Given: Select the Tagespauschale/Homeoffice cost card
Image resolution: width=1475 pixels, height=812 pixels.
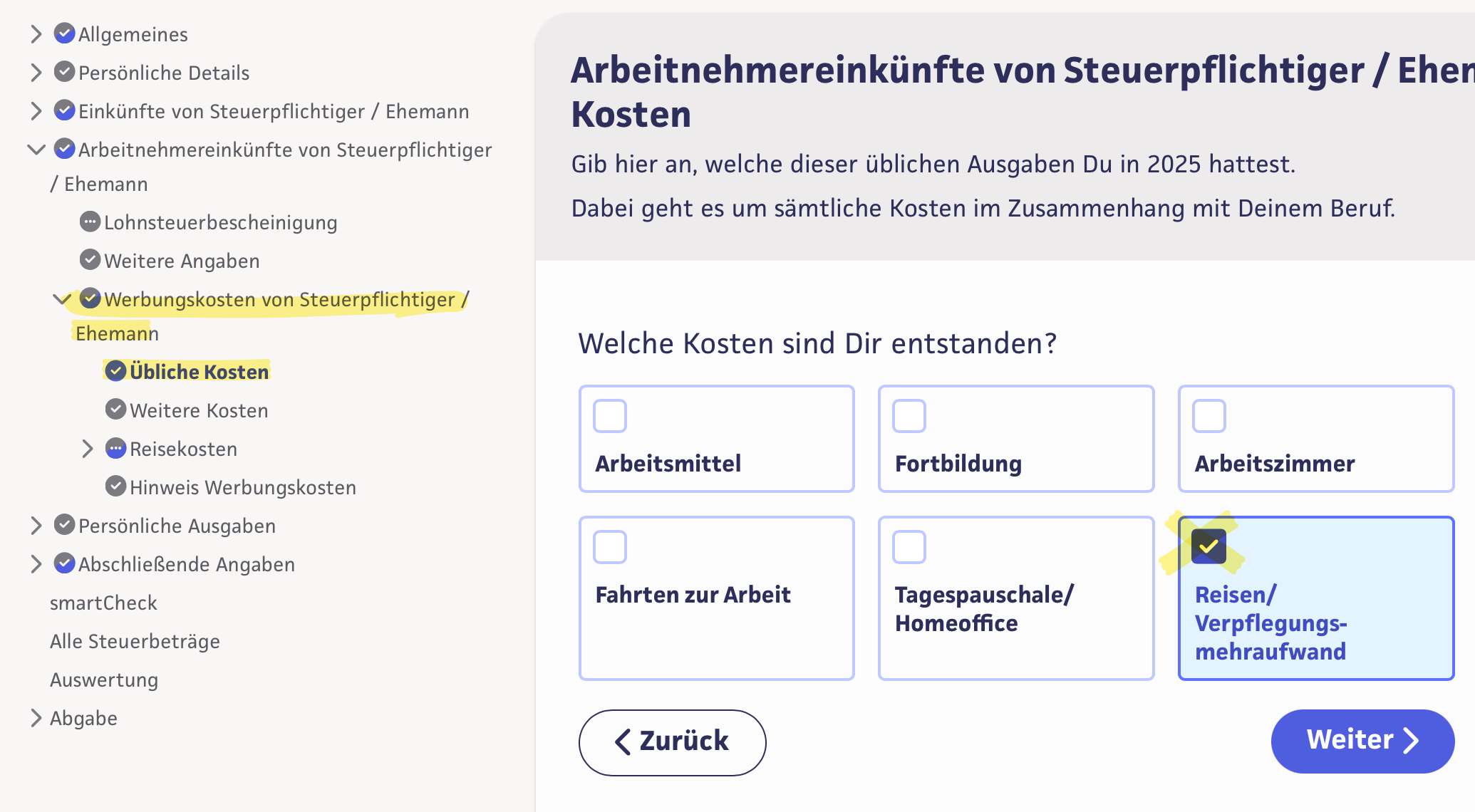Looking at the screenshot, I should click(1015, 598).
